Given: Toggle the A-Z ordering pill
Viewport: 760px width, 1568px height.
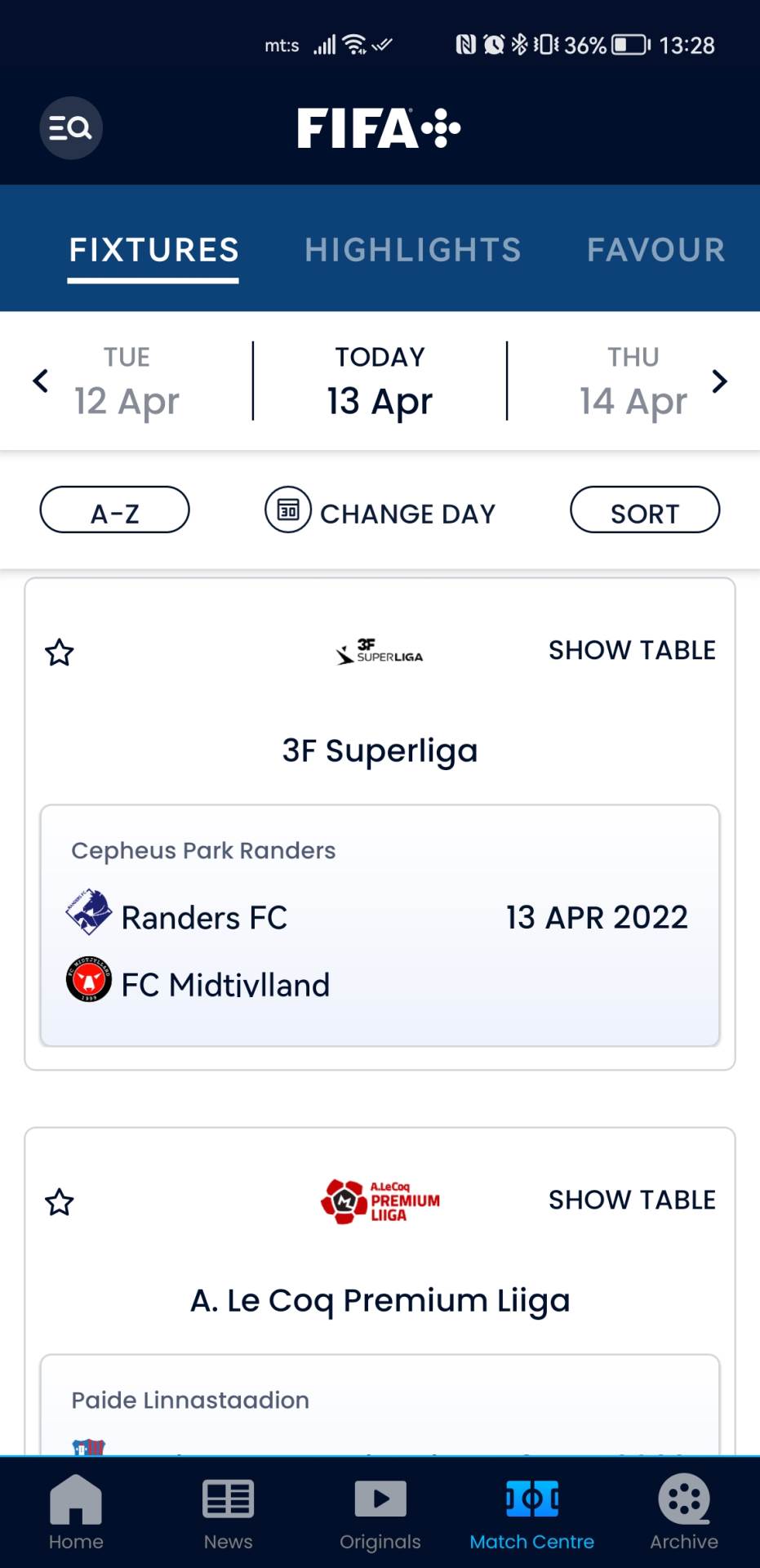Looking at the screenshot, I should (x=115, y=510).
